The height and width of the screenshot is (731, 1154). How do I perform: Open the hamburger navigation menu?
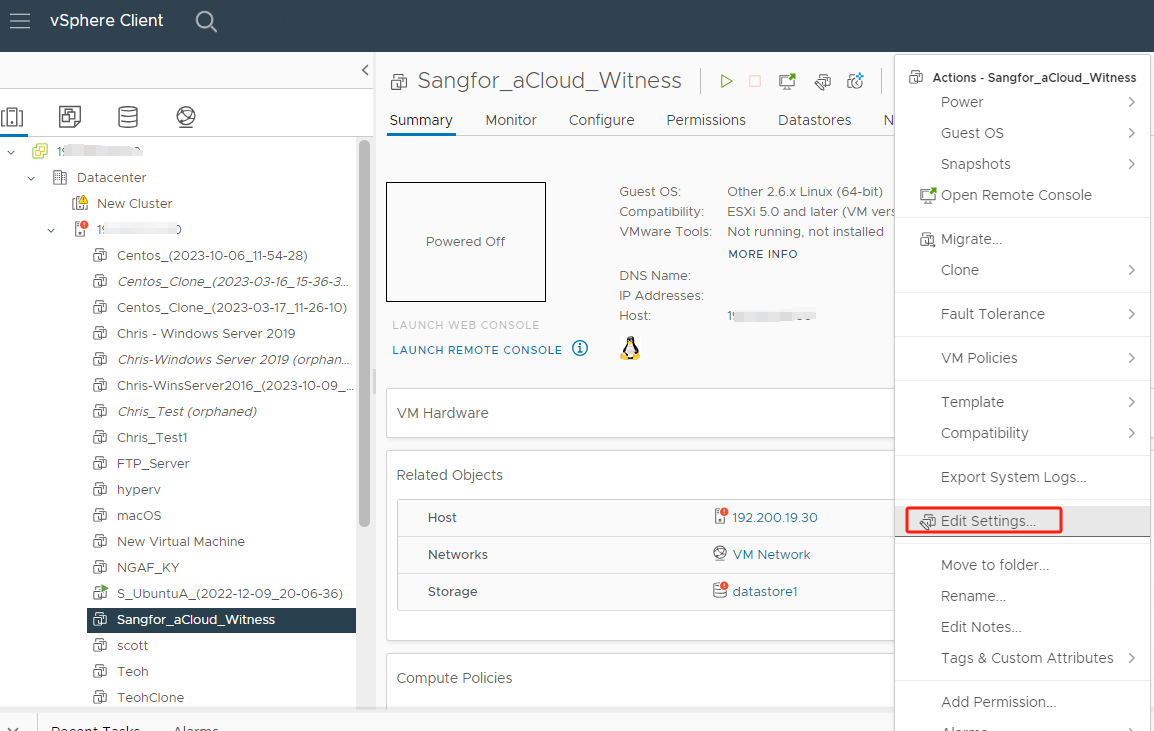pos(20,21)
